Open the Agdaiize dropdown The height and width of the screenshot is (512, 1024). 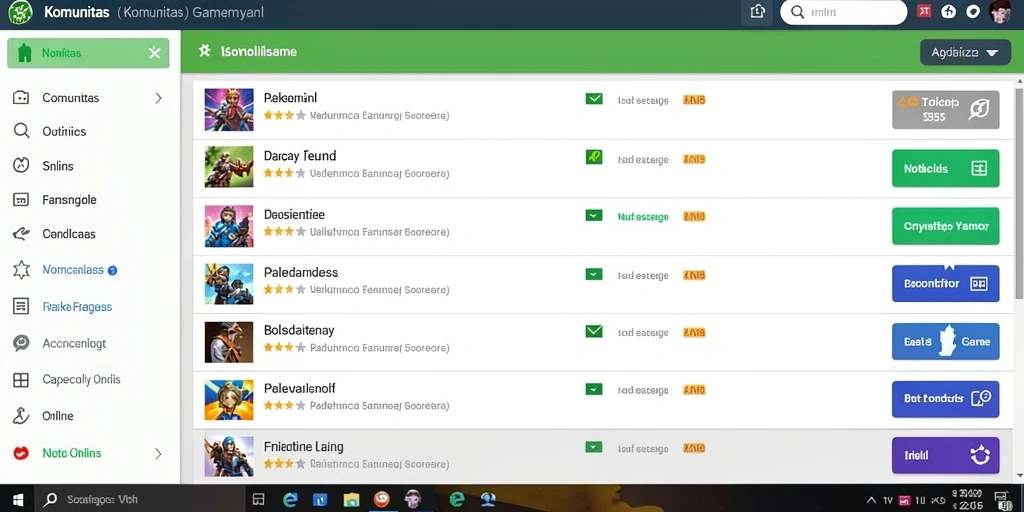[965, 52]
